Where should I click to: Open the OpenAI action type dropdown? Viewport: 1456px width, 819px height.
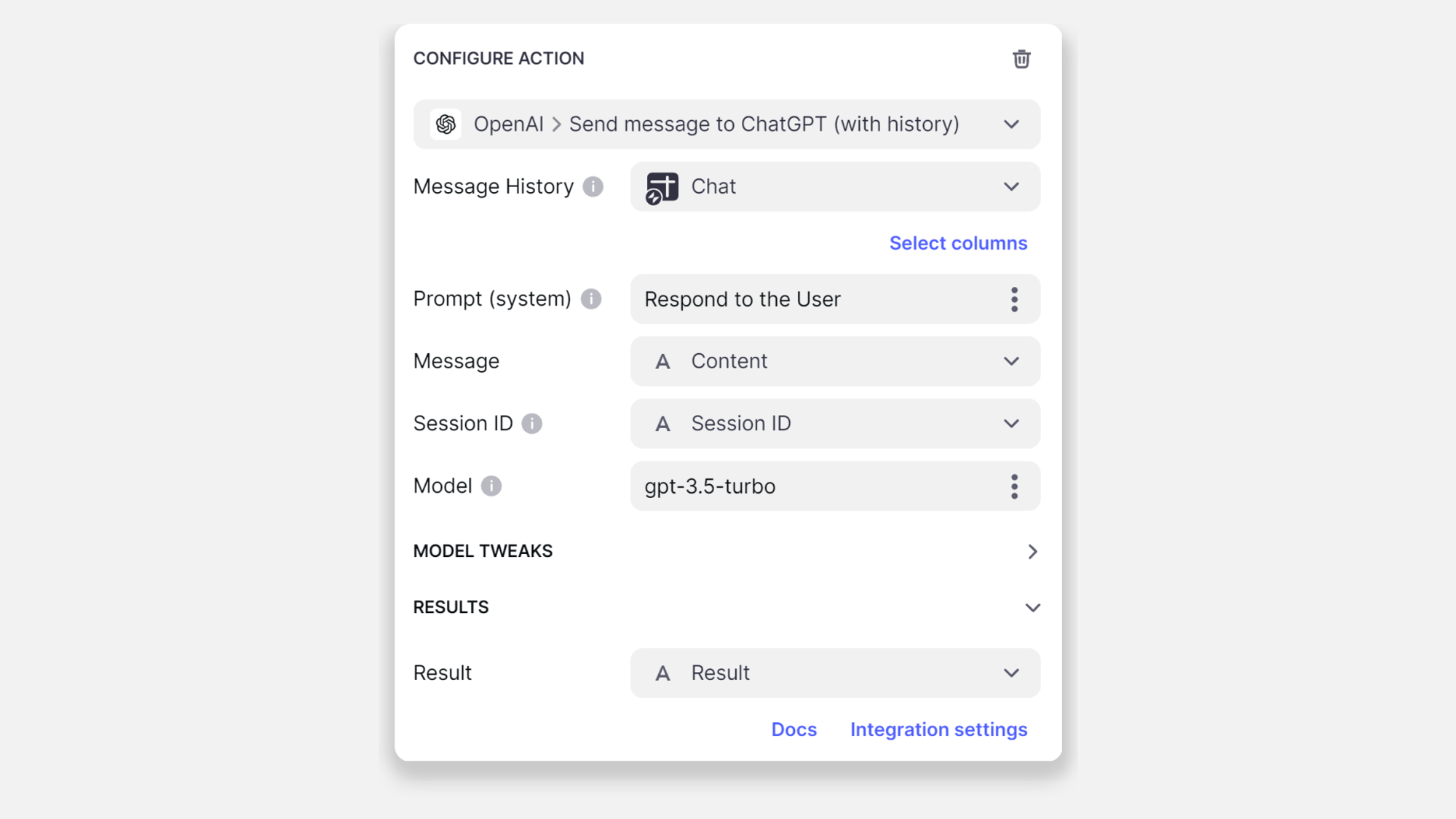[1011, 124]
